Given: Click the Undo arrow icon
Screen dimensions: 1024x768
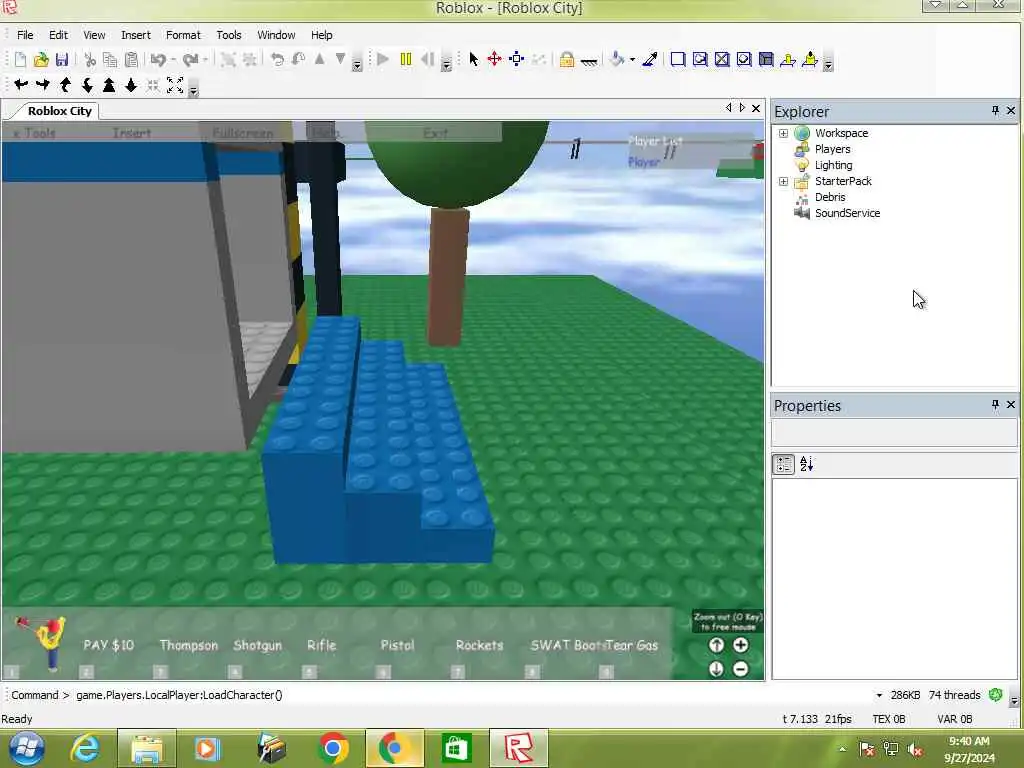Looking at the screenshot, I should [158, 60].
